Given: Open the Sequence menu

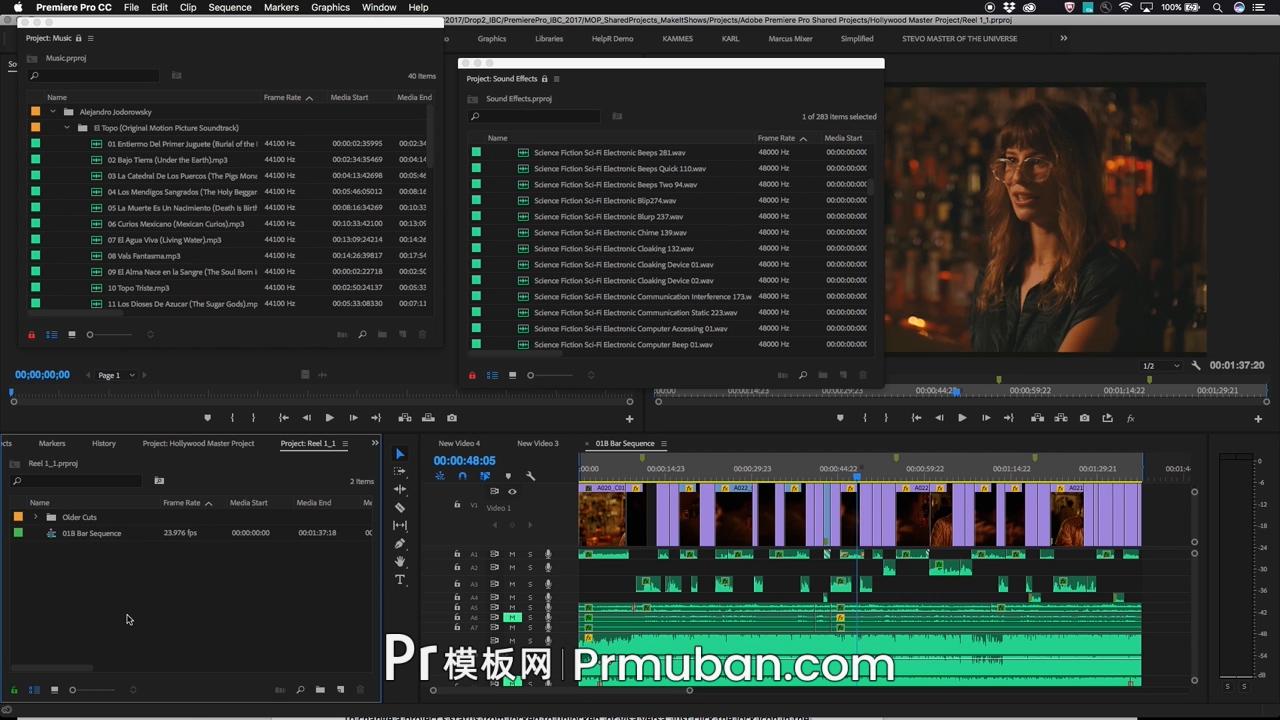Looking at the screenshot, I should (x=229, y=7).
